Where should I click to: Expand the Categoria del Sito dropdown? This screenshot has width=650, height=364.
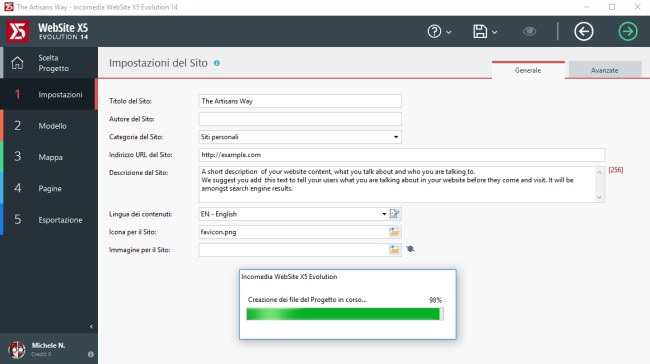396,137
